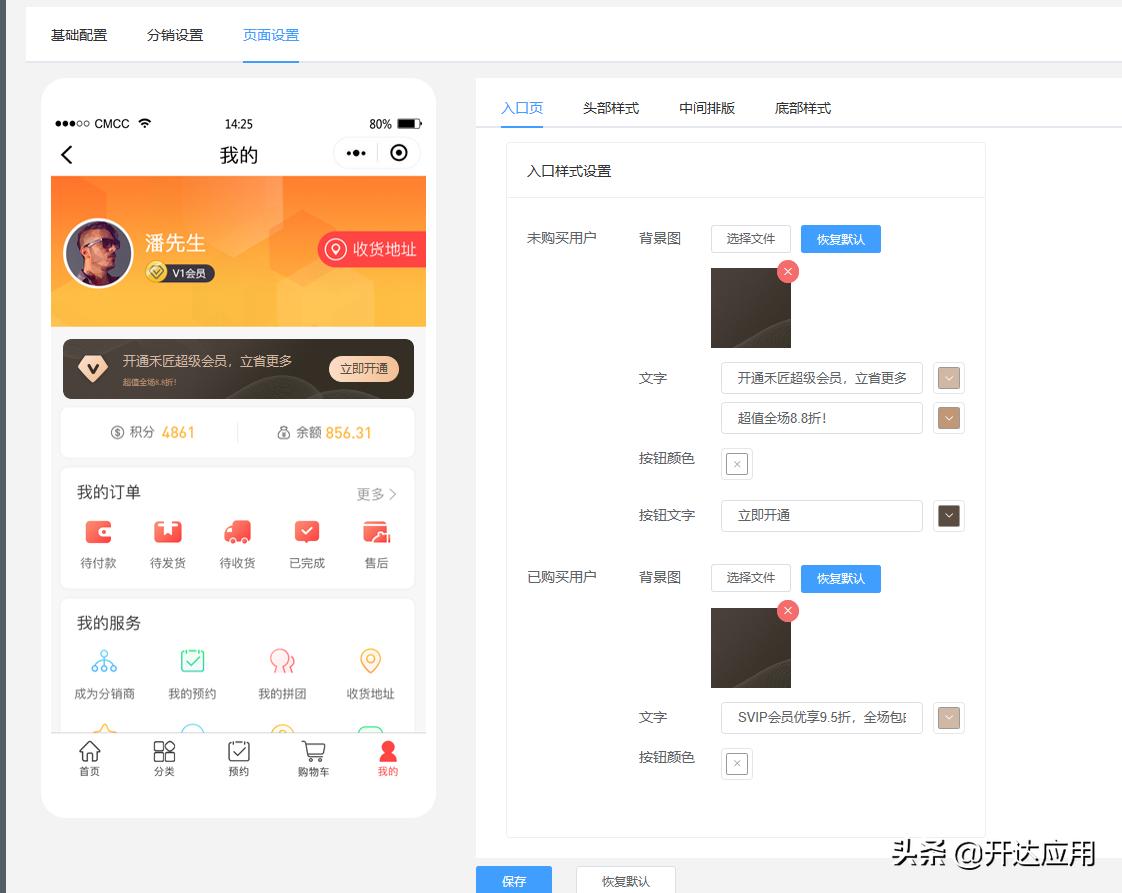Click the 超值全场8.8折 text input field
This screenshot has height=893, width=1122.
820,418
